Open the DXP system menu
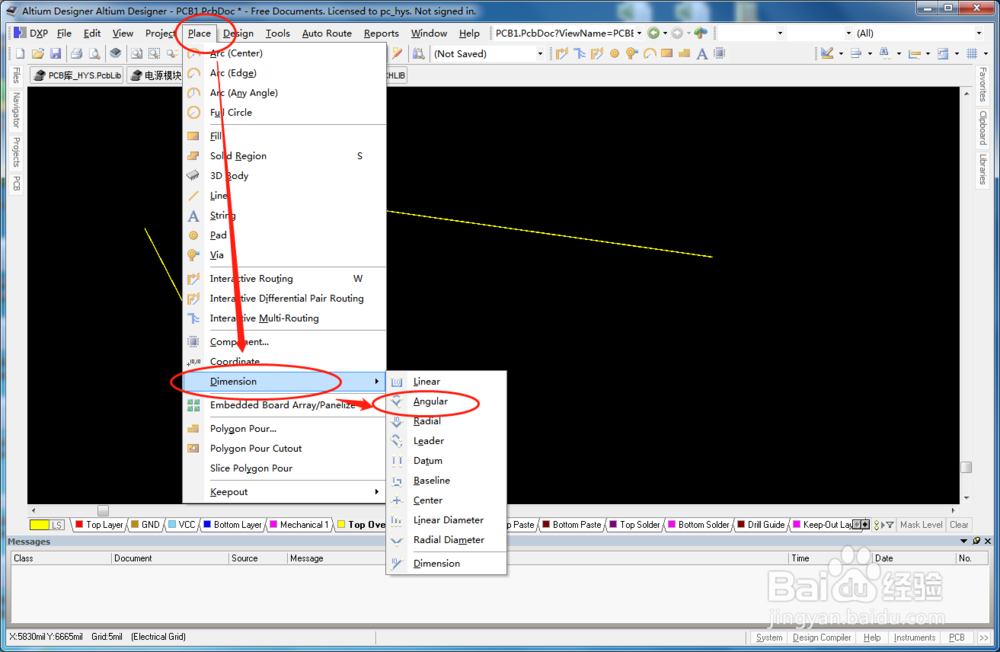1000x652 pixels. [x=31, y=33]
